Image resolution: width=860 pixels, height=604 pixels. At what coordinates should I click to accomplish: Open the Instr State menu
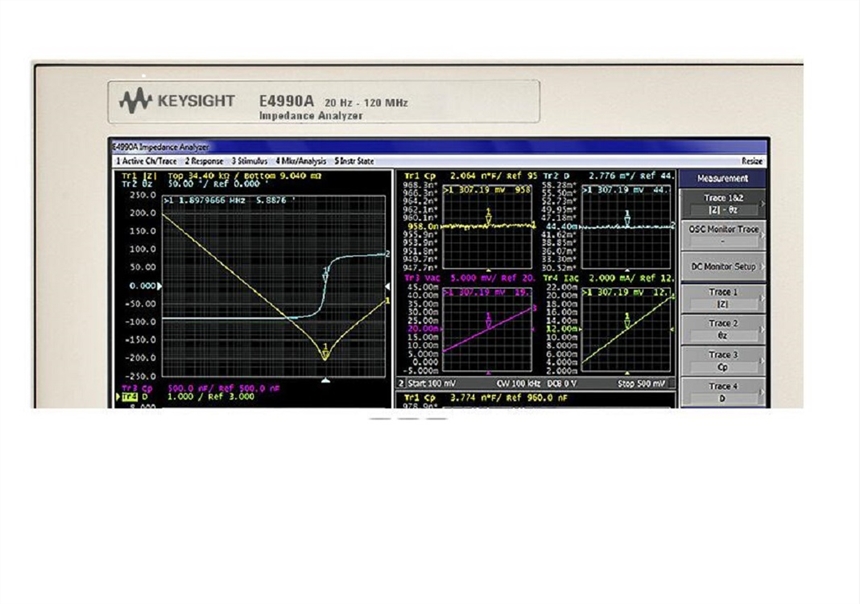pyautogui.click(x=354, y=161)
